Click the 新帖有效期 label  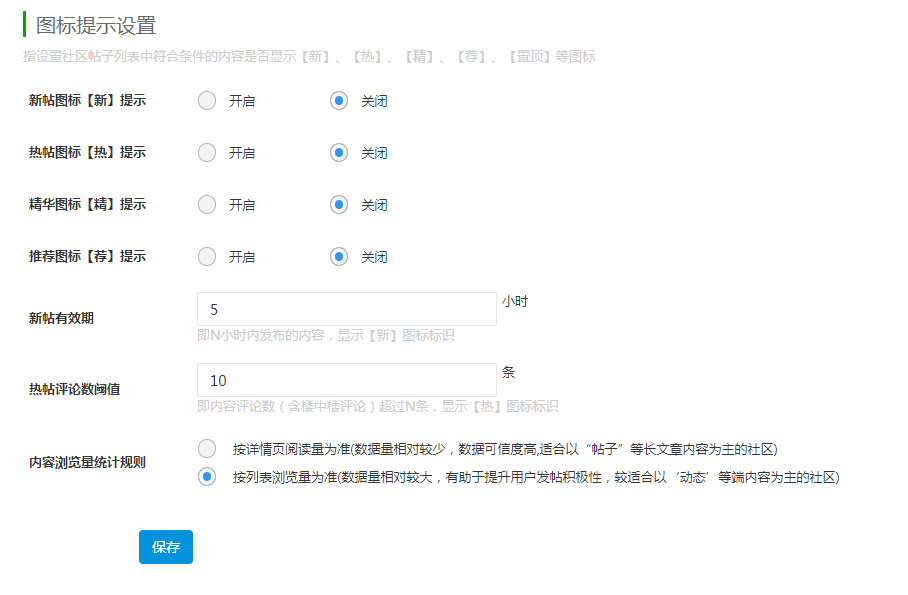click(x=61, y=318)
